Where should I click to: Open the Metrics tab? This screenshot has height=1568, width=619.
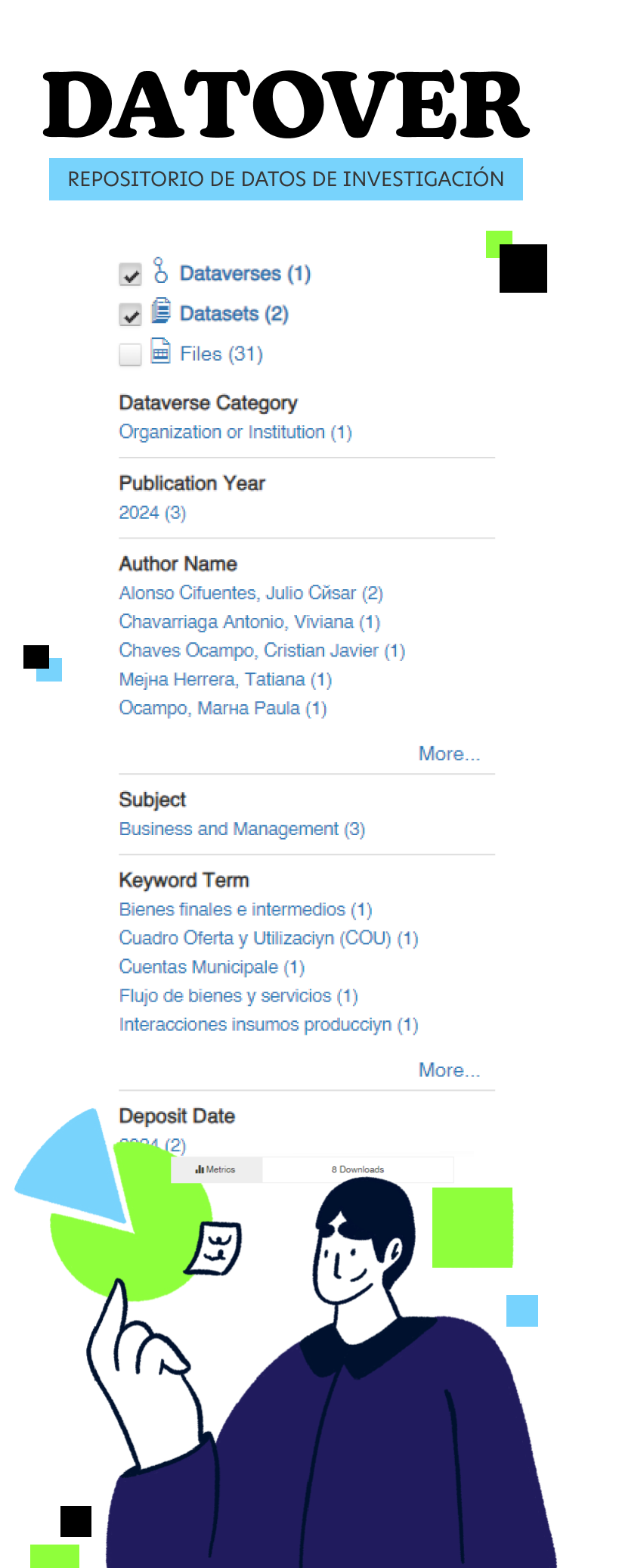click(x=216, y=1169)
